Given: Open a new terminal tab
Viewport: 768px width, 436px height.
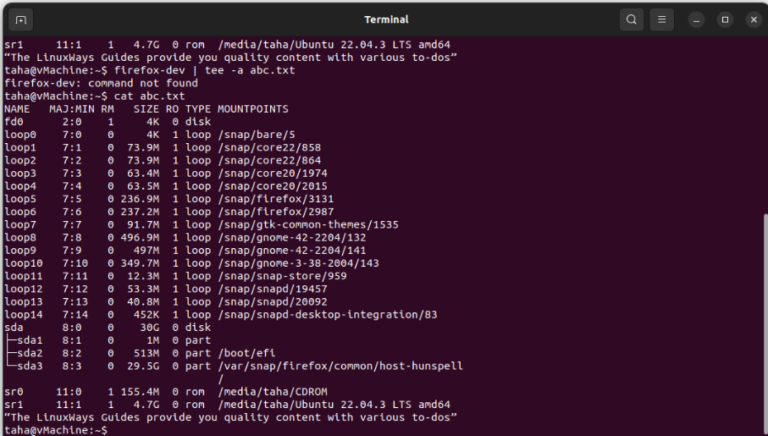Looking at the screenshot, I should coord(21,20).
